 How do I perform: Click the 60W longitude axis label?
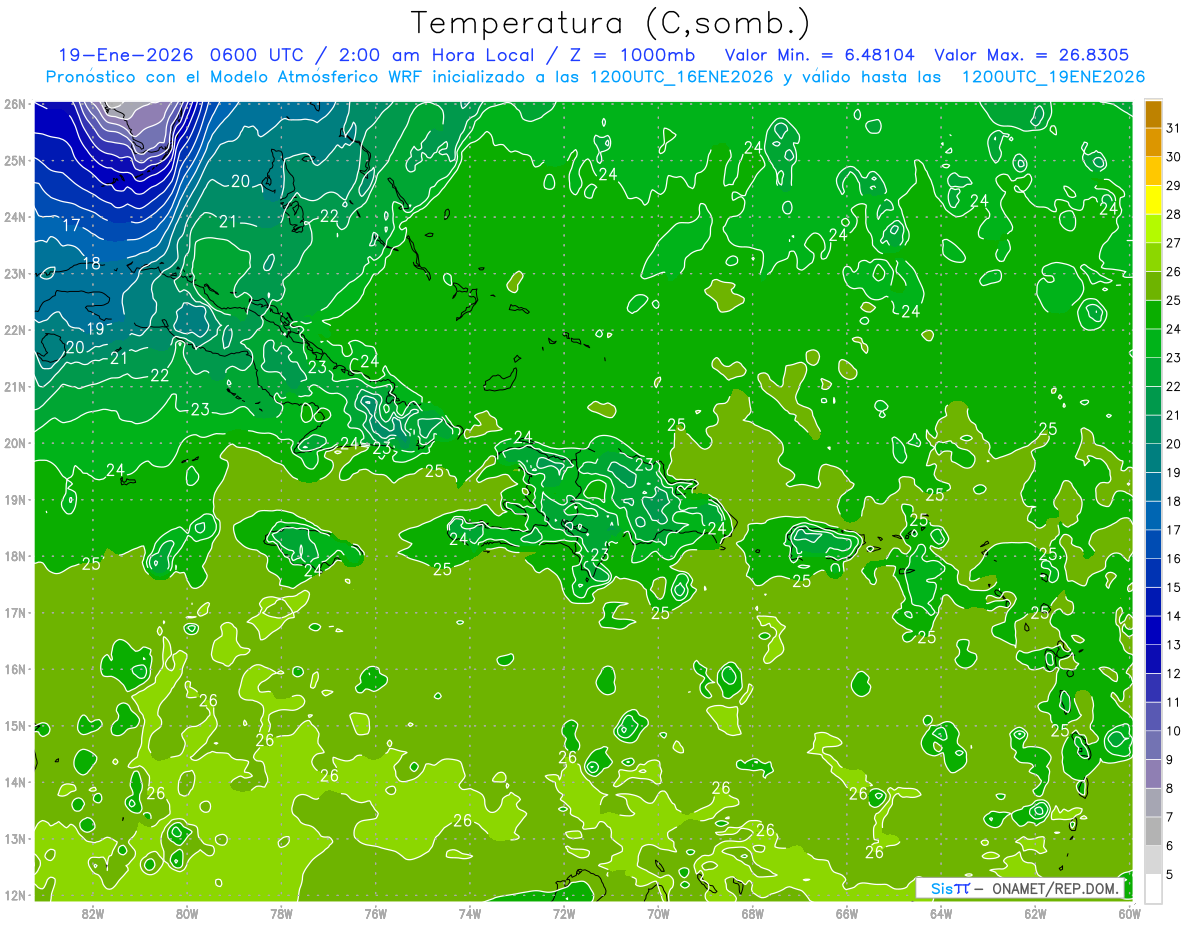[x=1129, y=913]
